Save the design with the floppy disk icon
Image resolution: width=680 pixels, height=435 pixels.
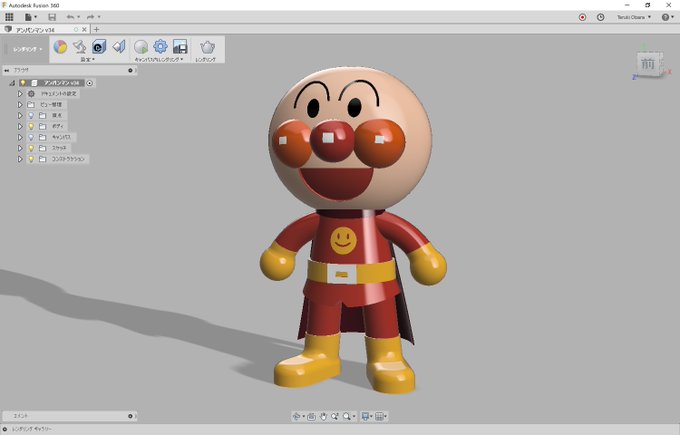click(52, 17)
